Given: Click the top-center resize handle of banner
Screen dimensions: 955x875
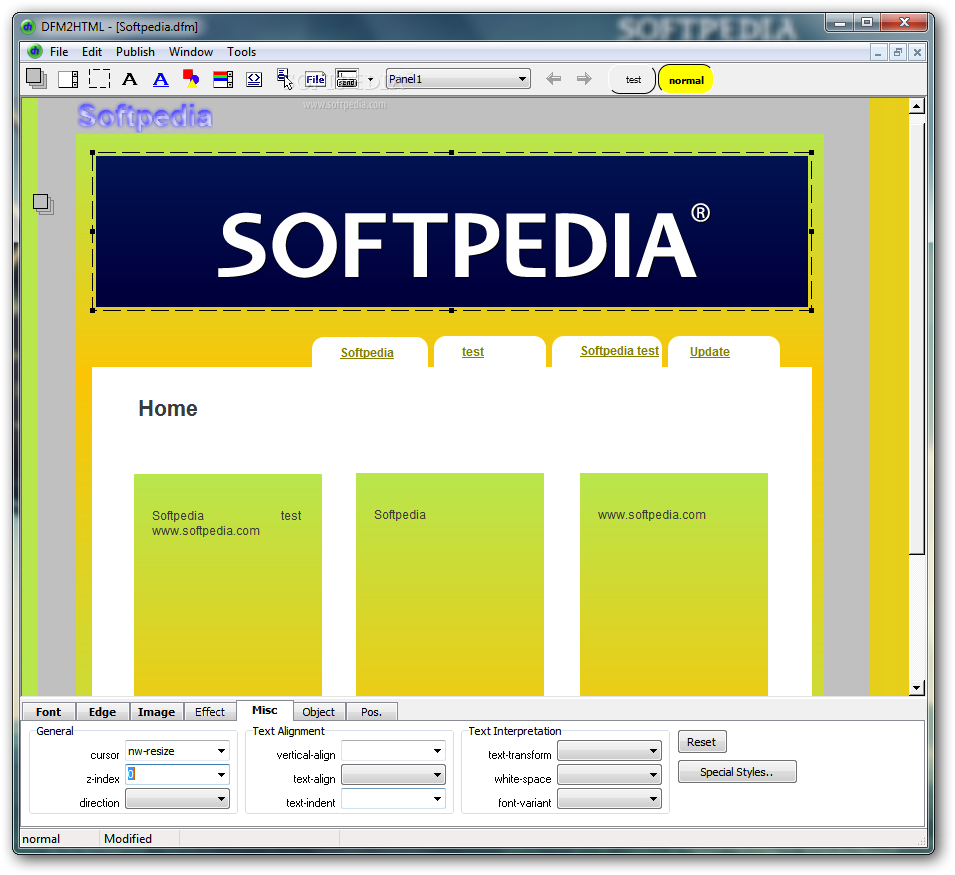Looking at the screenshot, I should 451,153.
